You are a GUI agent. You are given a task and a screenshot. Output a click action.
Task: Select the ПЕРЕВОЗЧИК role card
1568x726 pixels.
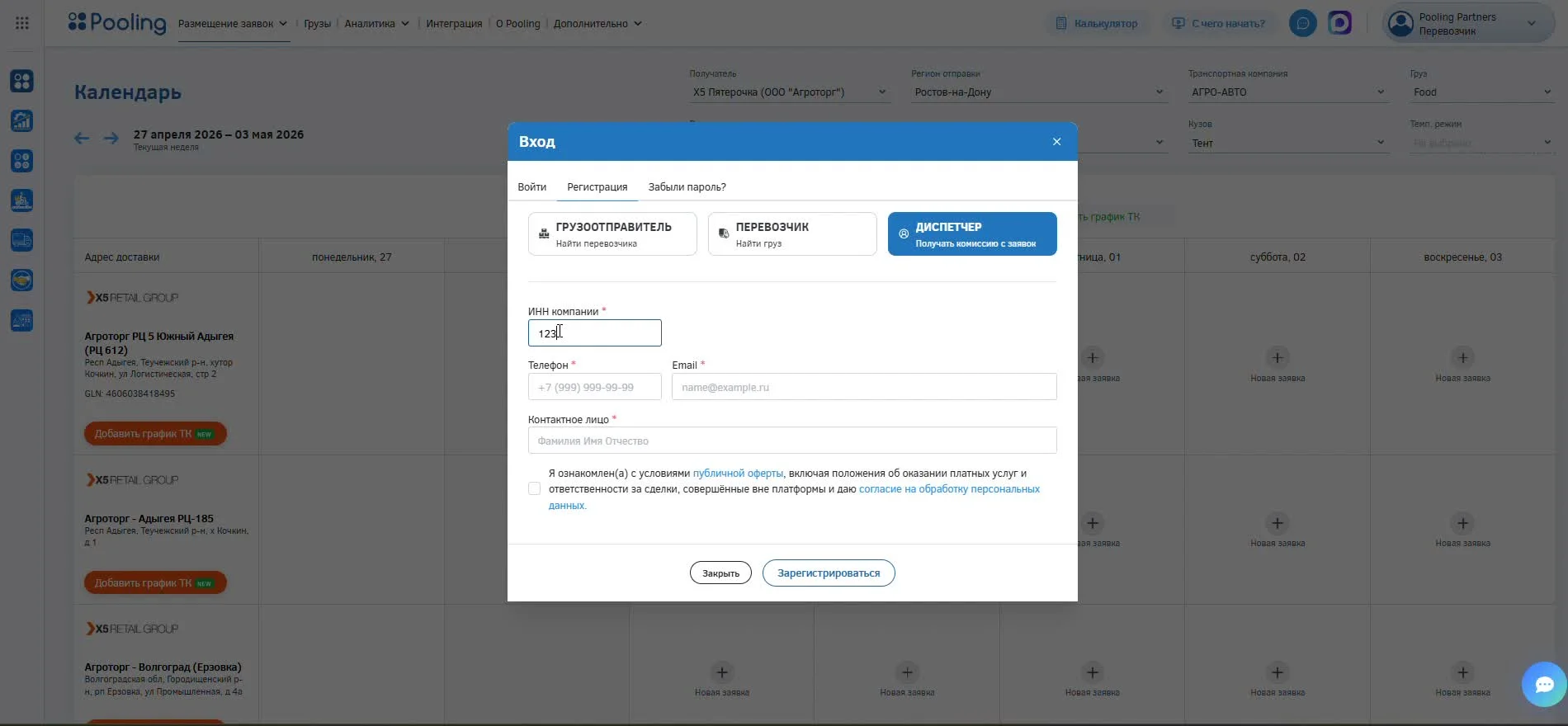(792, 234)
